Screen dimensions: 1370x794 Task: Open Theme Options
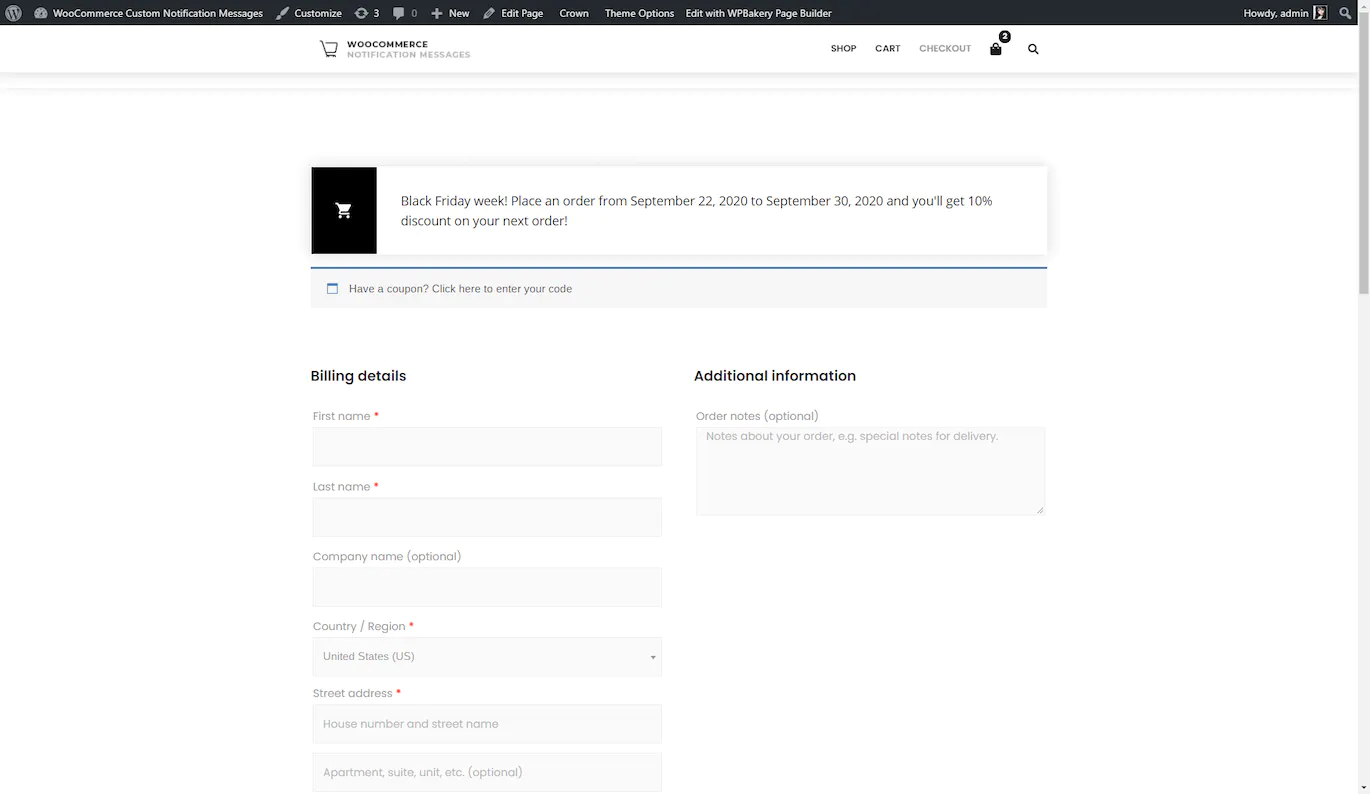(639, 13)
